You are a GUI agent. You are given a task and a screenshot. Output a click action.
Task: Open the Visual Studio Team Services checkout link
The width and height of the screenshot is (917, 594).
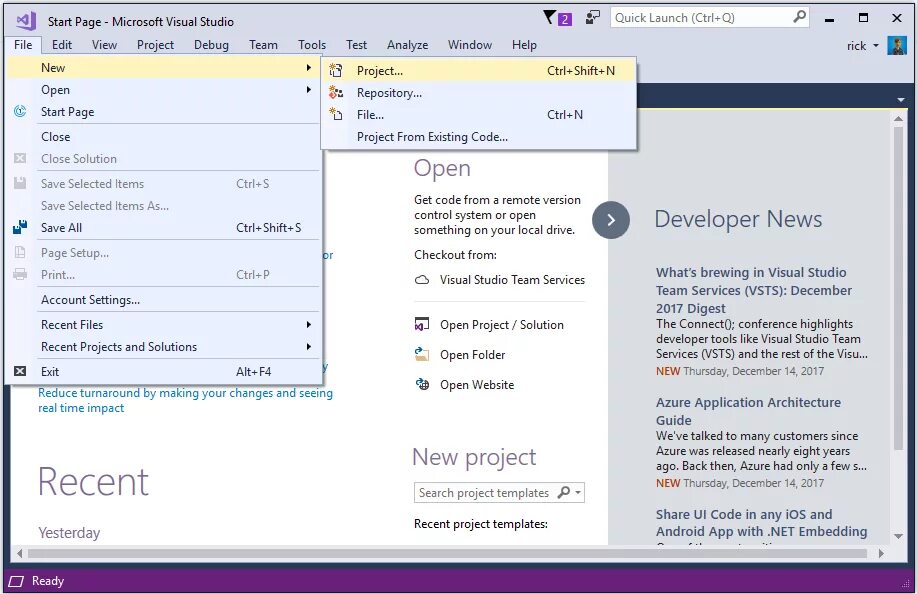[512, 280]
